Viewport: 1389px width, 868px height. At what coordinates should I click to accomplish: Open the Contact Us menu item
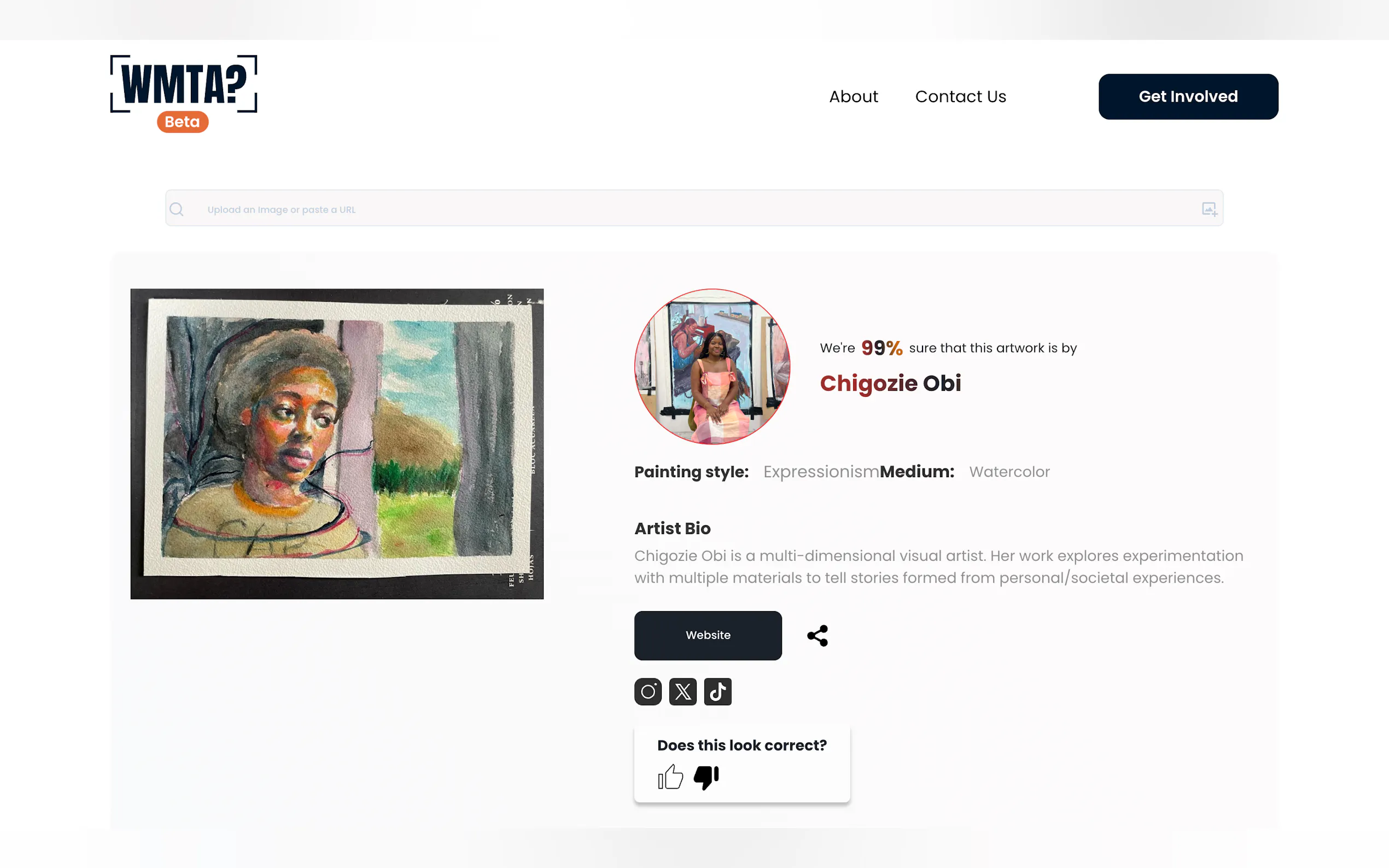pos(961,96)
